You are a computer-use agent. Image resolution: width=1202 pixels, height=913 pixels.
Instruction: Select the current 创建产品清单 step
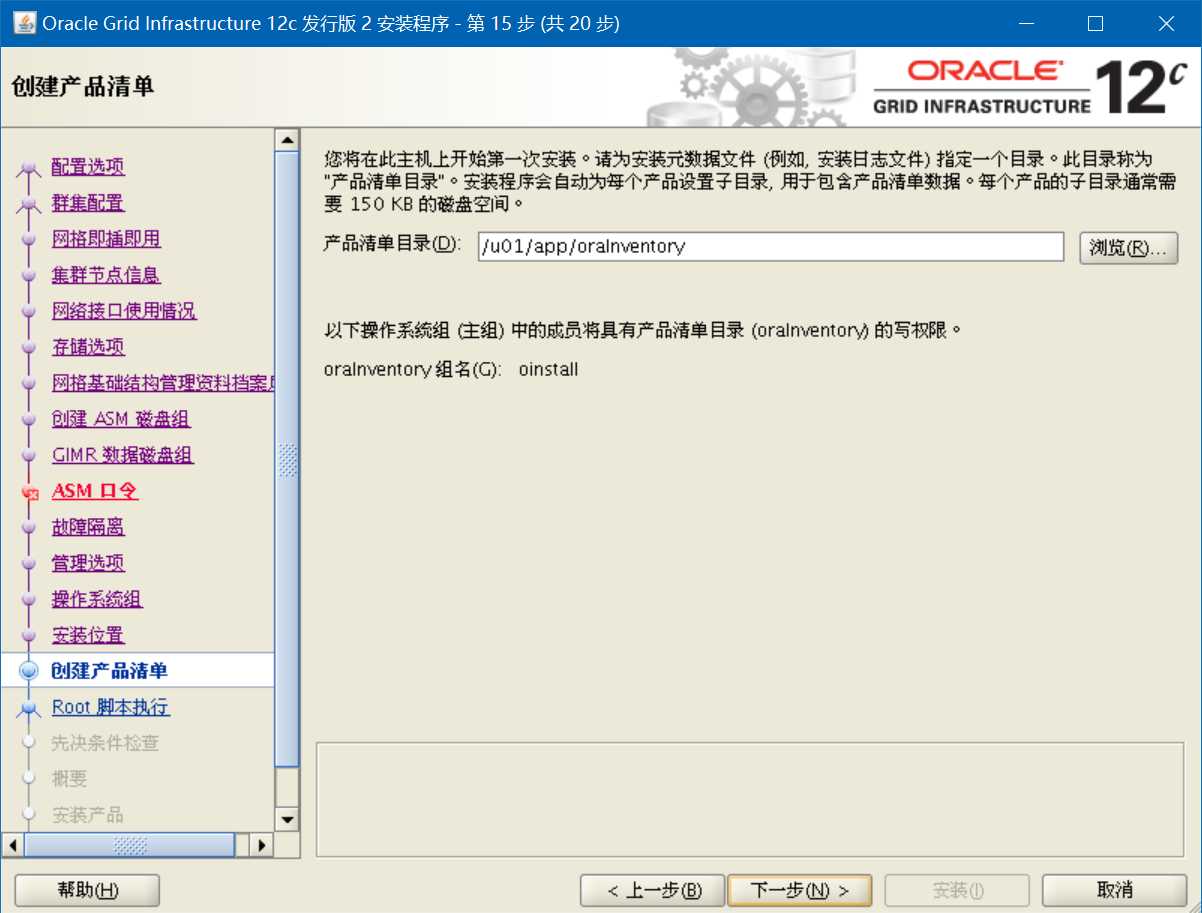[109, 671]
